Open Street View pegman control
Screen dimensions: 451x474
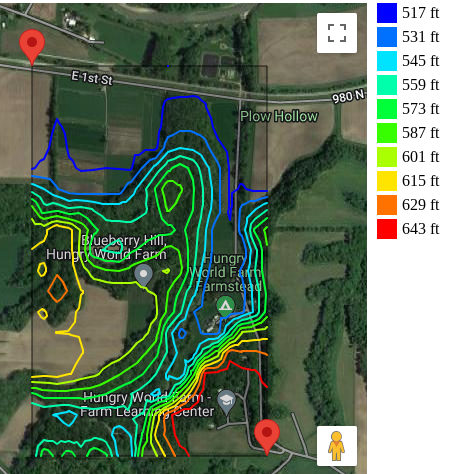click(337, 446)
